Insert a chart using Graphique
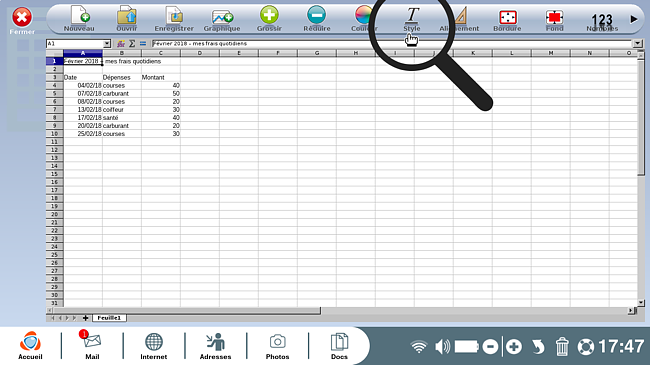The height and width of the screenshot is (365, 650). tap(222, 19)
